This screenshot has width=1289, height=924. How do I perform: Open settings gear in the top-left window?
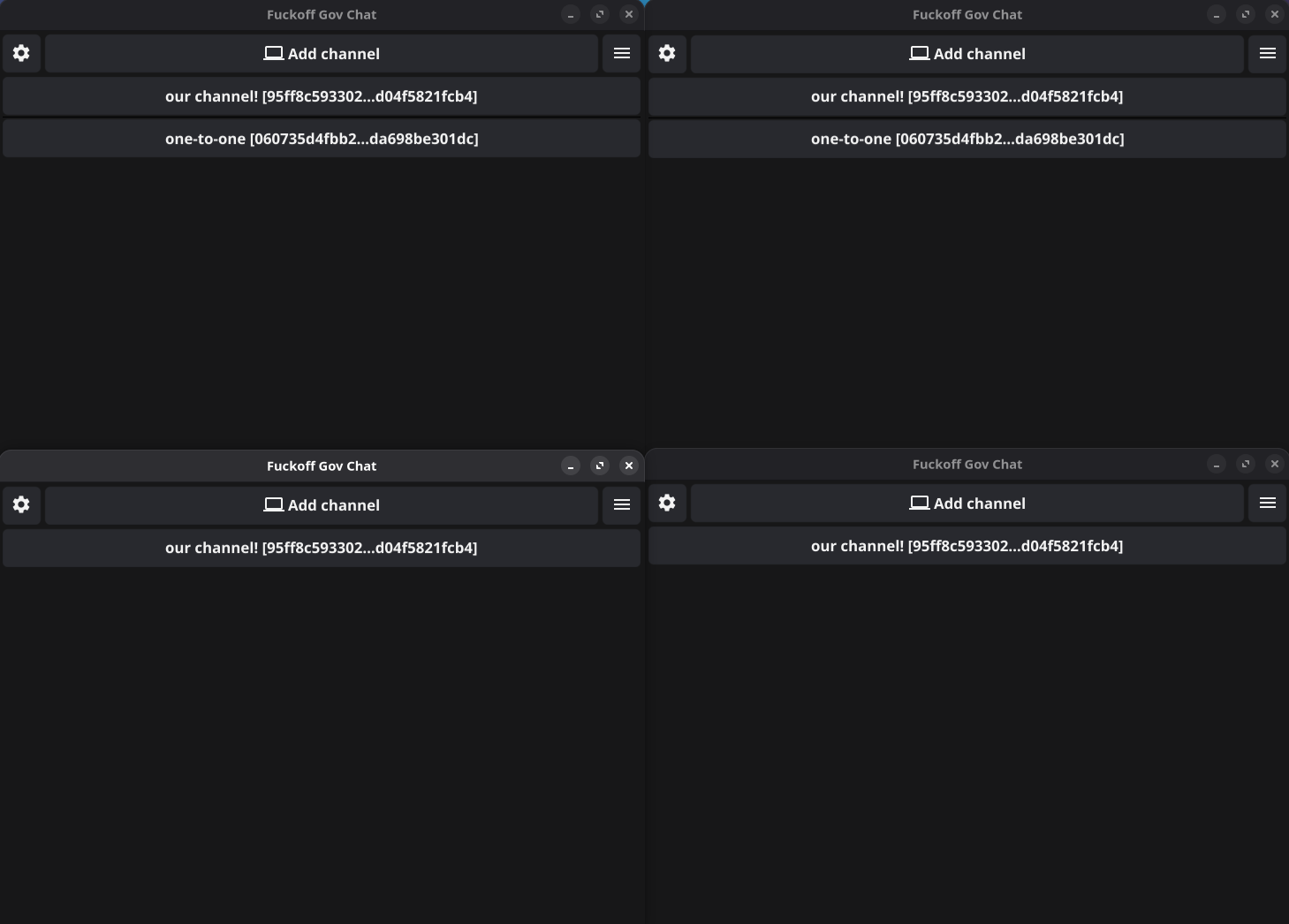click(21, 54)
